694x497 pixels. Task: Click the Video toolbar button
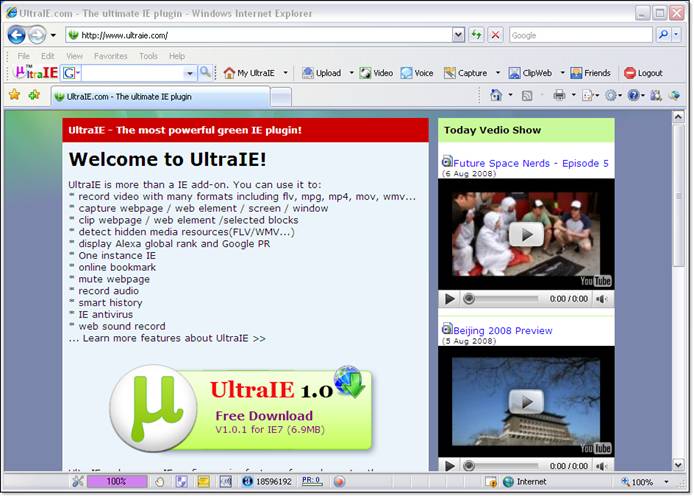pos(376,73)
